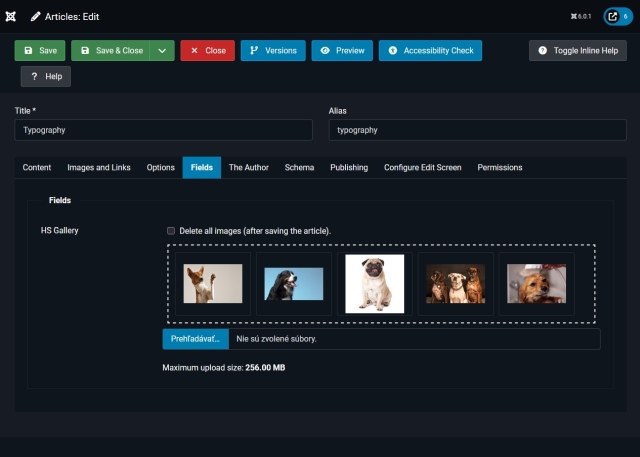This screenshot has height=457, width=640.
Task: Click into the Title input field
Action: (164, 130)
